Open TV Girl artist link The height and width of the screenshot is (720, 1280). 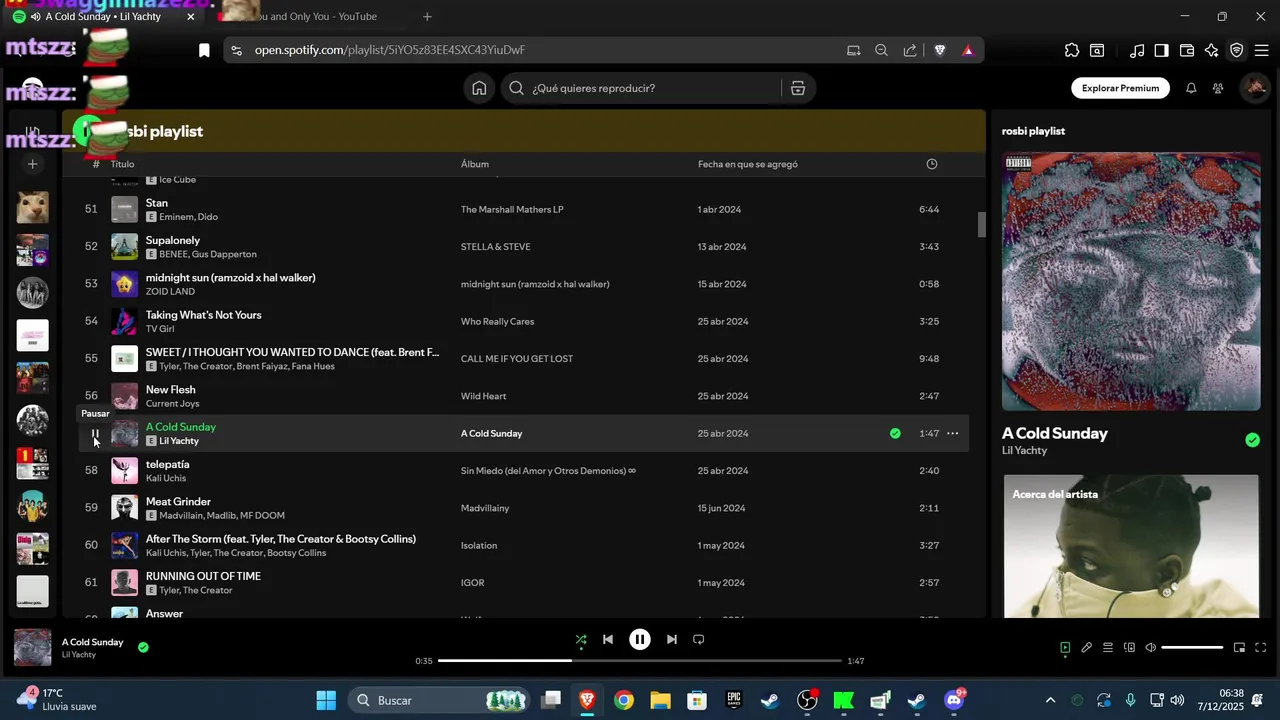[x=160, y=329]
